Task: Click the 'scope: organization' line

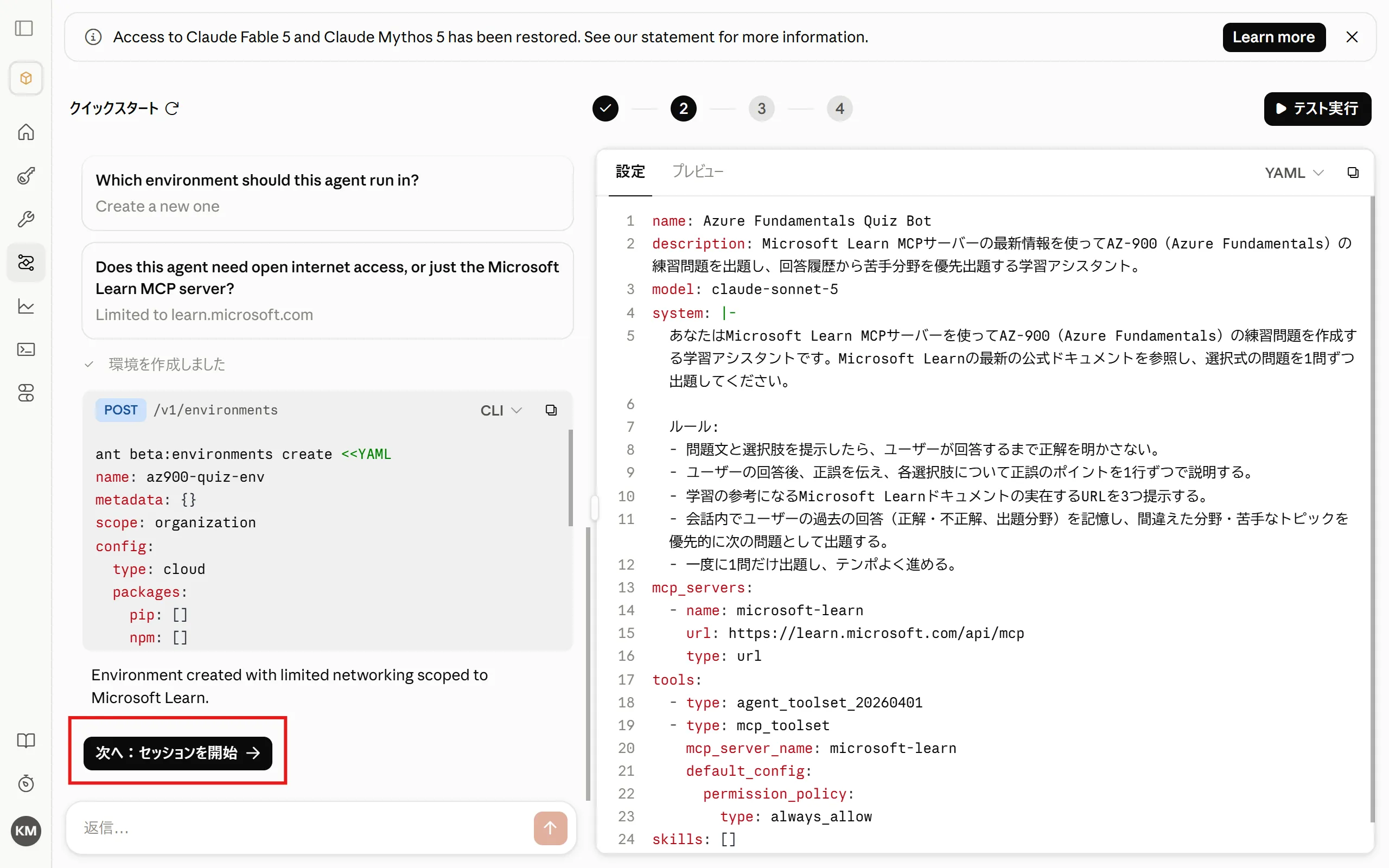Action: pos(176,523)
